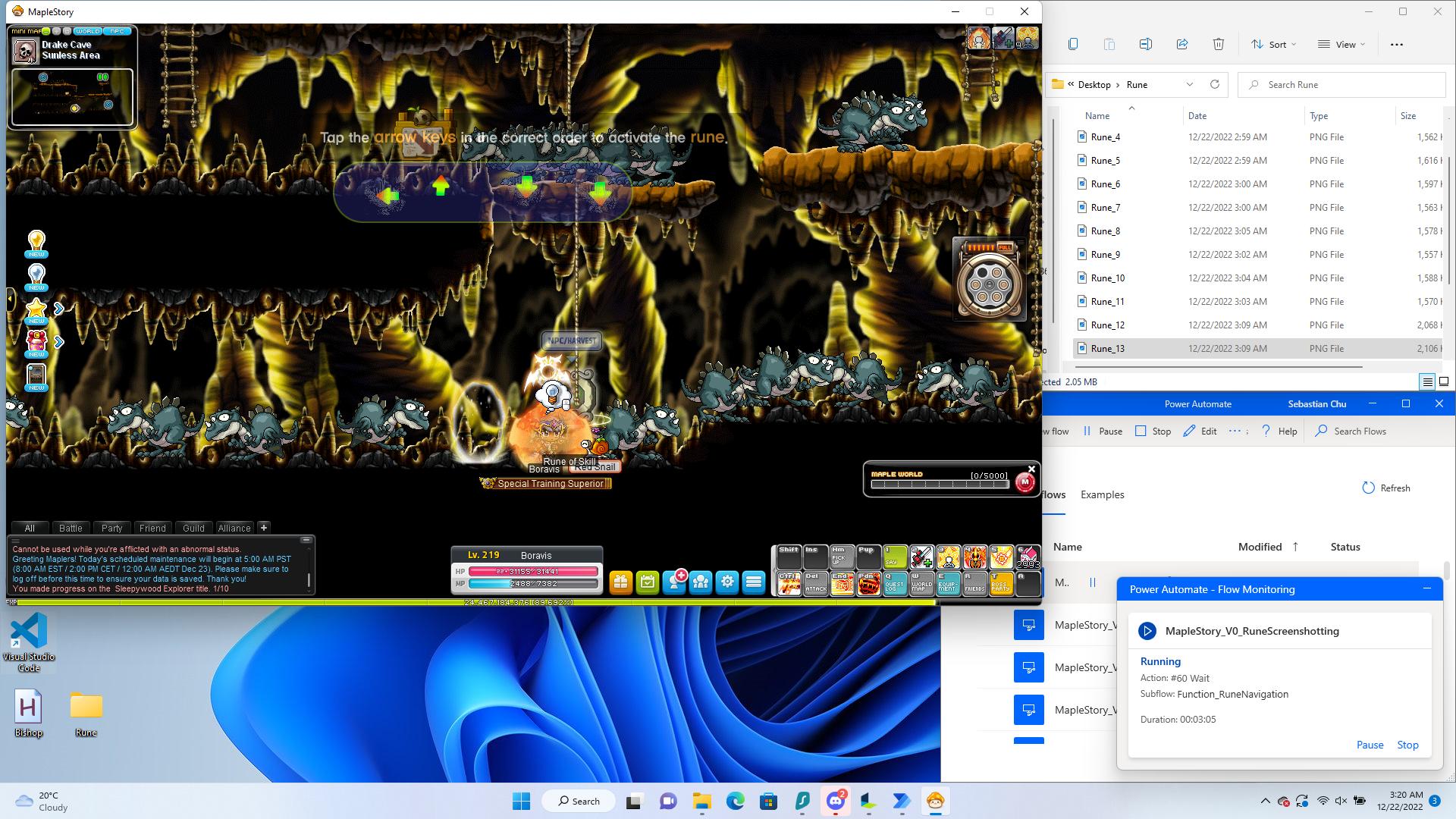Image resolution: width=1456 pixels, height=819 pixels.
Task: Minimize the minimap with the green minus button
Action: point(46,31)
